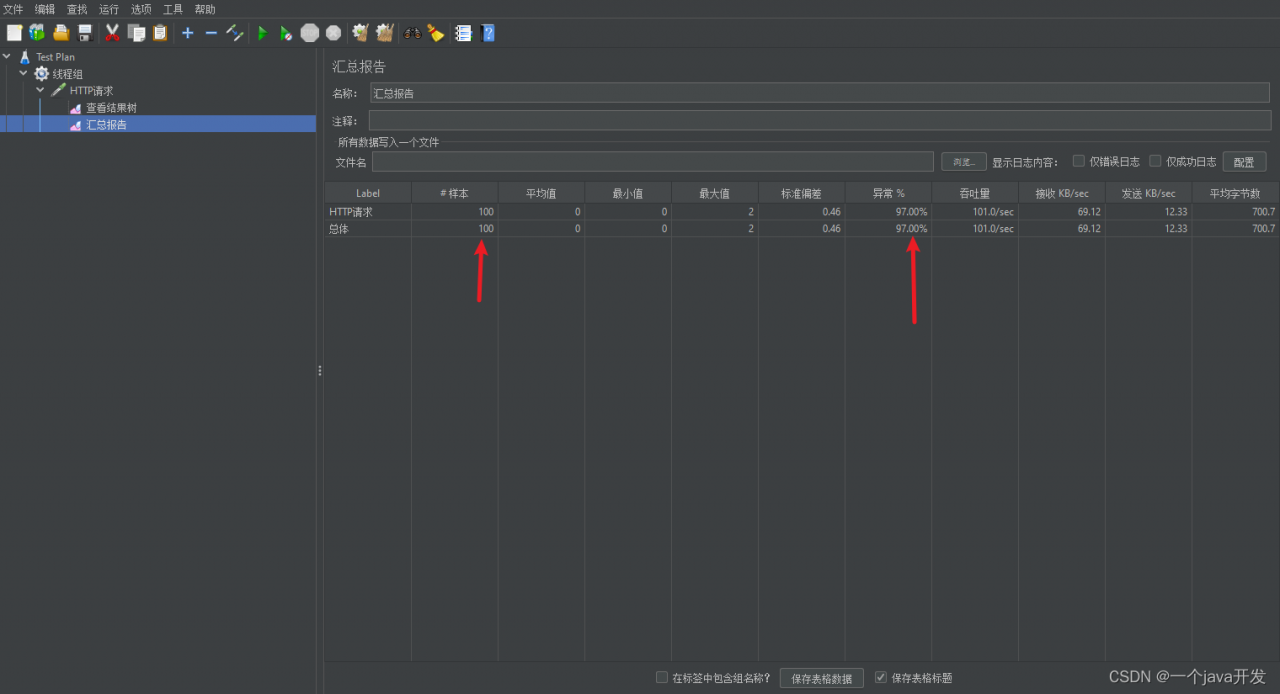This screenshot has height=694, width=1280.
Task: Open the 选项 menu
Action: click(x=141, y=9)
